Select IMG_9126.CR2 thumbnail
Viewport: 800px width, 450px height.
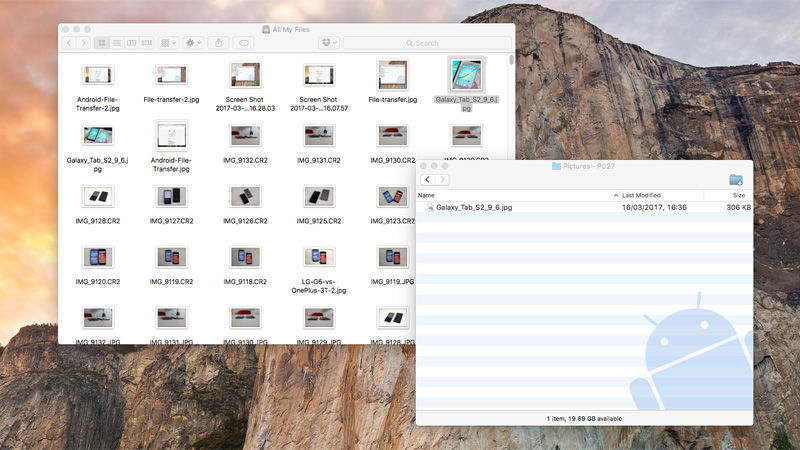pos(245,196)
